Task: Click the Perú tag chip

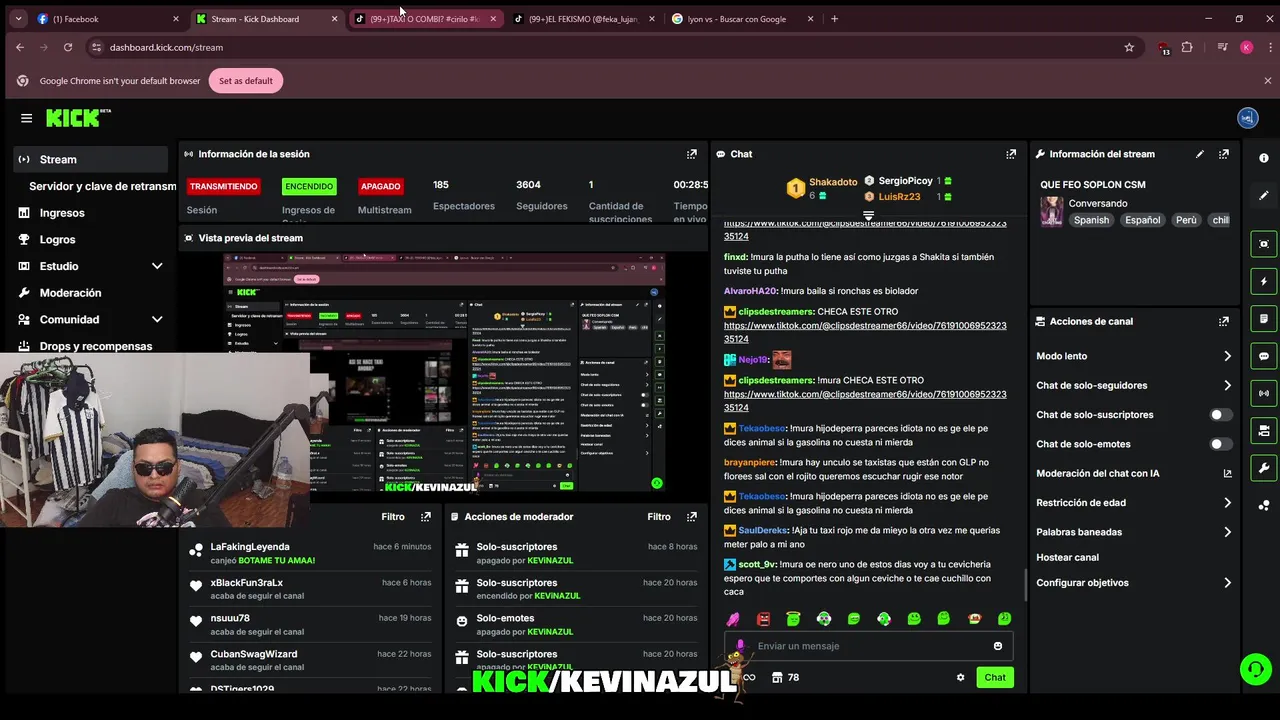Action: point(1186,220)
